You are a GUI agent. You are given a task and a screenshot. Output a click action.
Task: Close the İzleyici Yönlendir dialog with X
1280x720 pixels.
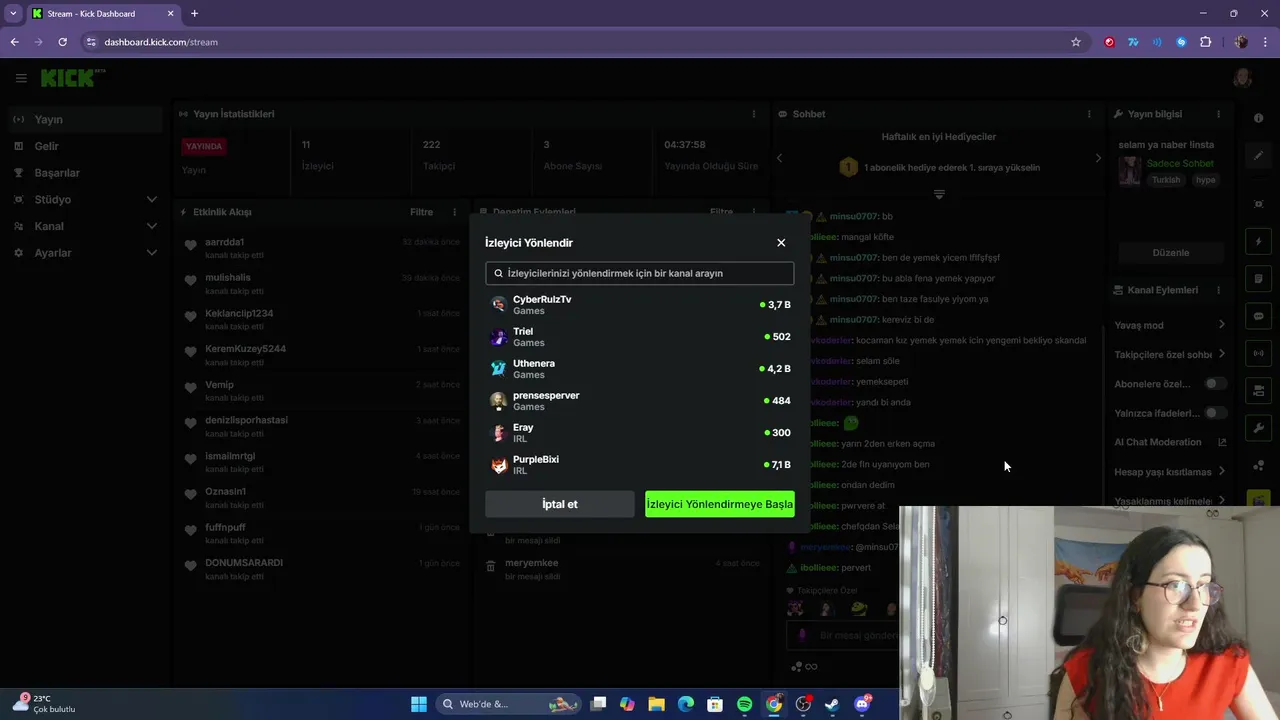click(x=781, y=243)
